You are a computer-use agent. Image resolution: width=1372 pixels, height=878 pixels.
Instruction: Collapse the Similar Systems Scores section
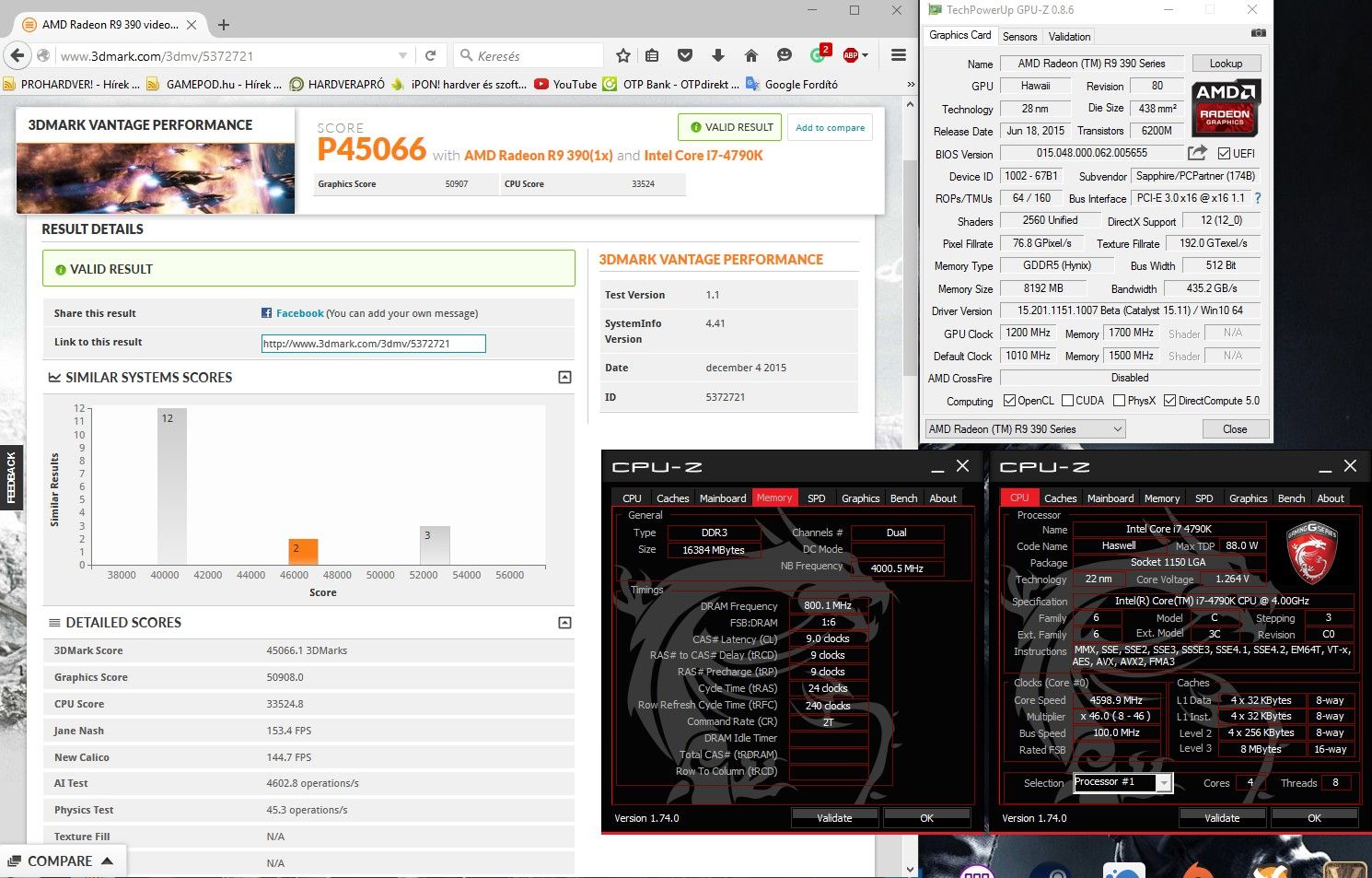(x=564, y=377)
